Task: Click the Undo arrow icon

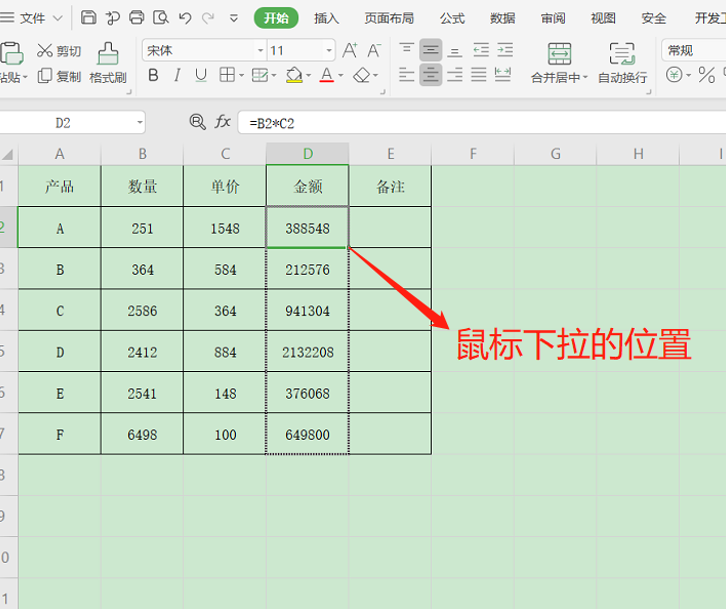Action: click(185, 18)
